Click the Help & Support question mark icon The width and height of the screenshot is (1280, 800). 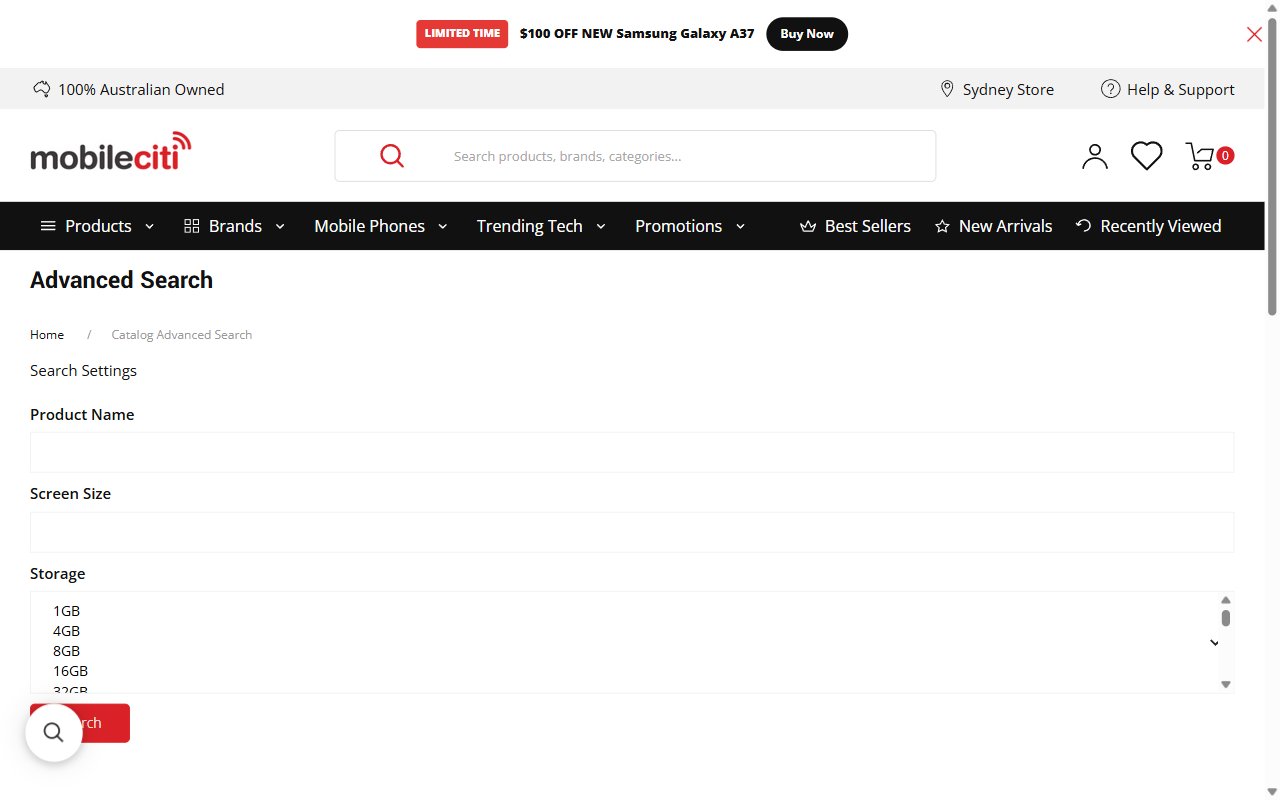(1110, 89)
